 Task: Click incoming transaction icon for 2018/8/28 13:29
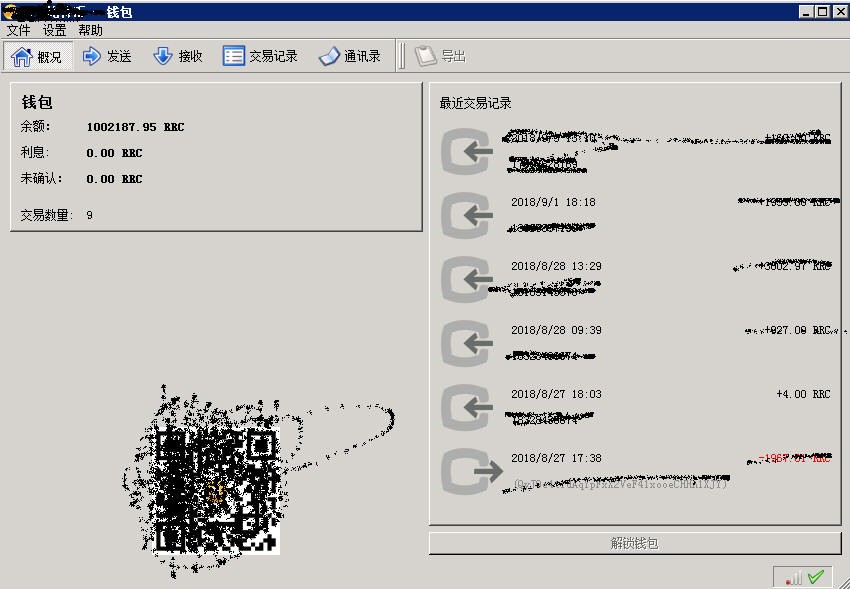pyautogui.click(x=467, y=279)
